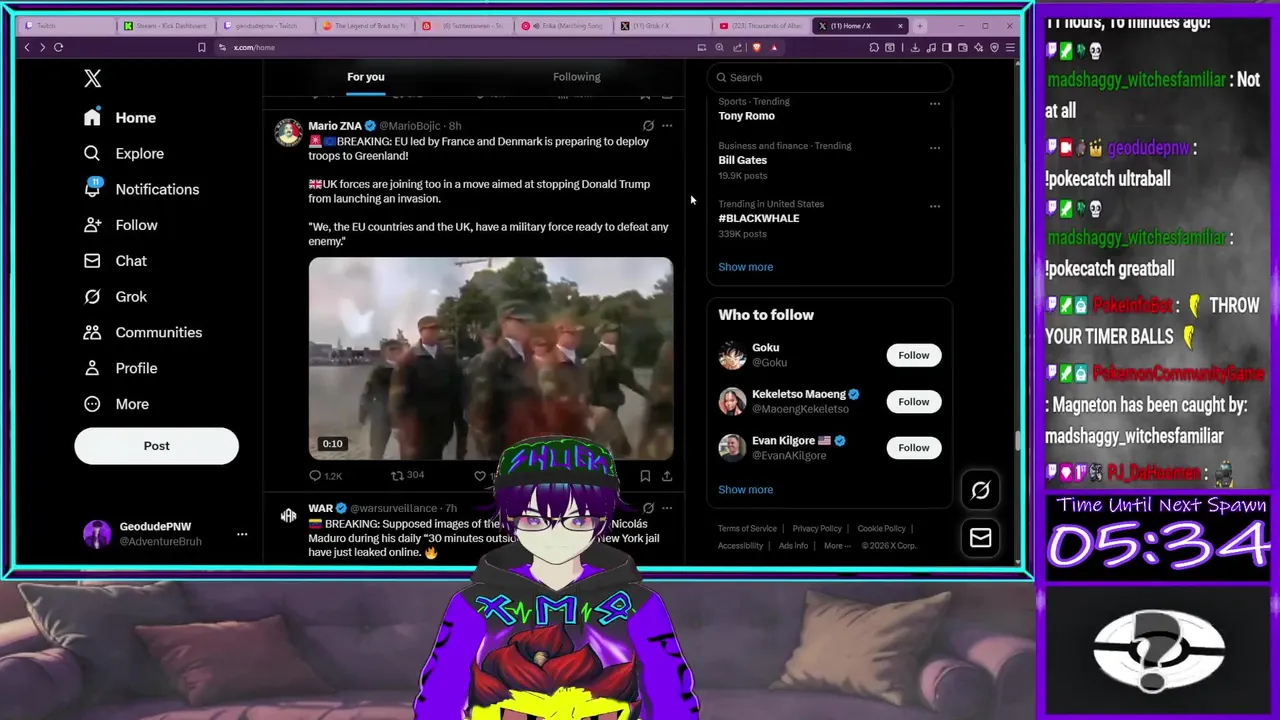Image resolution: width=1280 pixels, height=720 pixels.
Task: Open the #BLACKWHALE trending topic
Action: coord(758,218)
